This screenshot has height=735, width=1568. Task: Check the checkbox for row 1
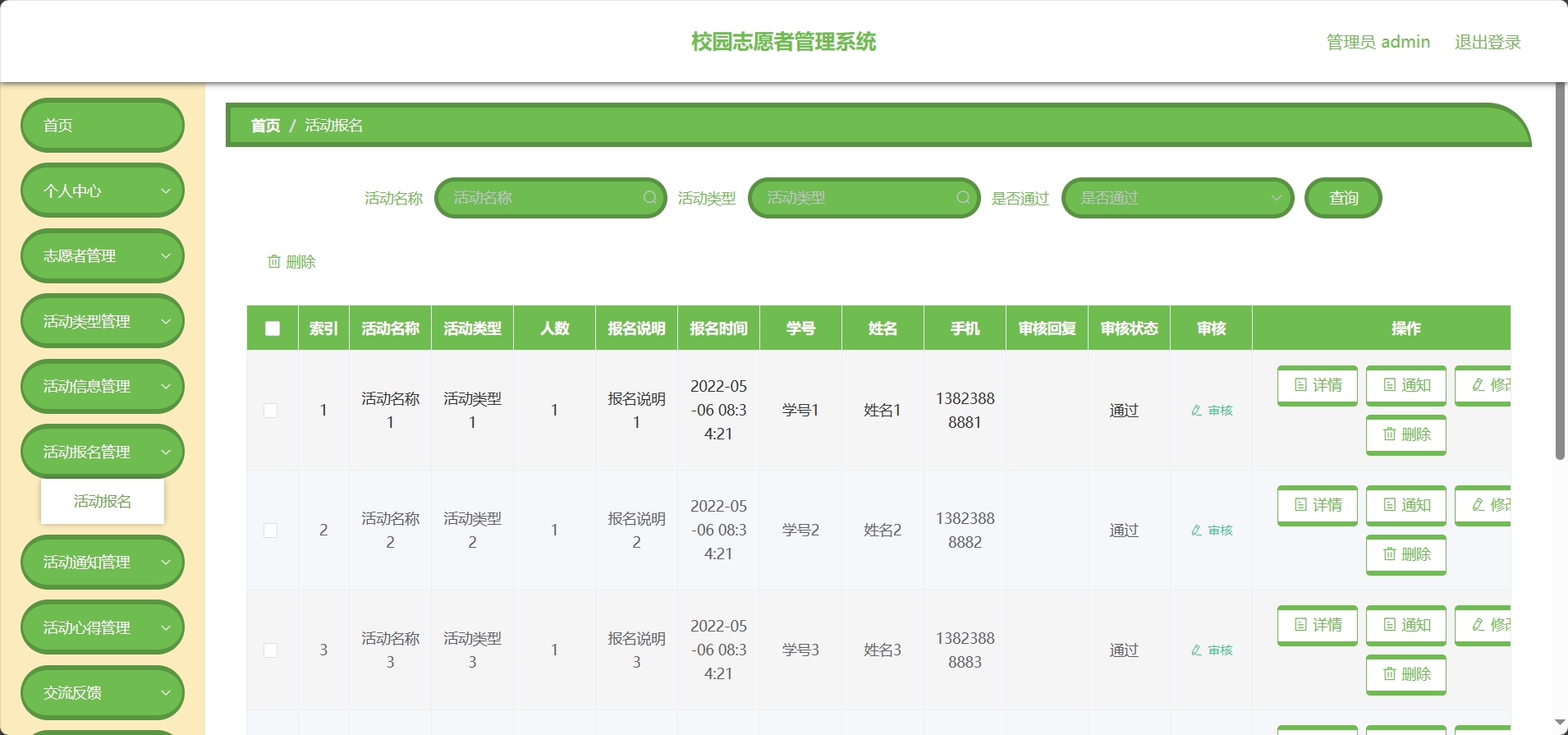270,411
